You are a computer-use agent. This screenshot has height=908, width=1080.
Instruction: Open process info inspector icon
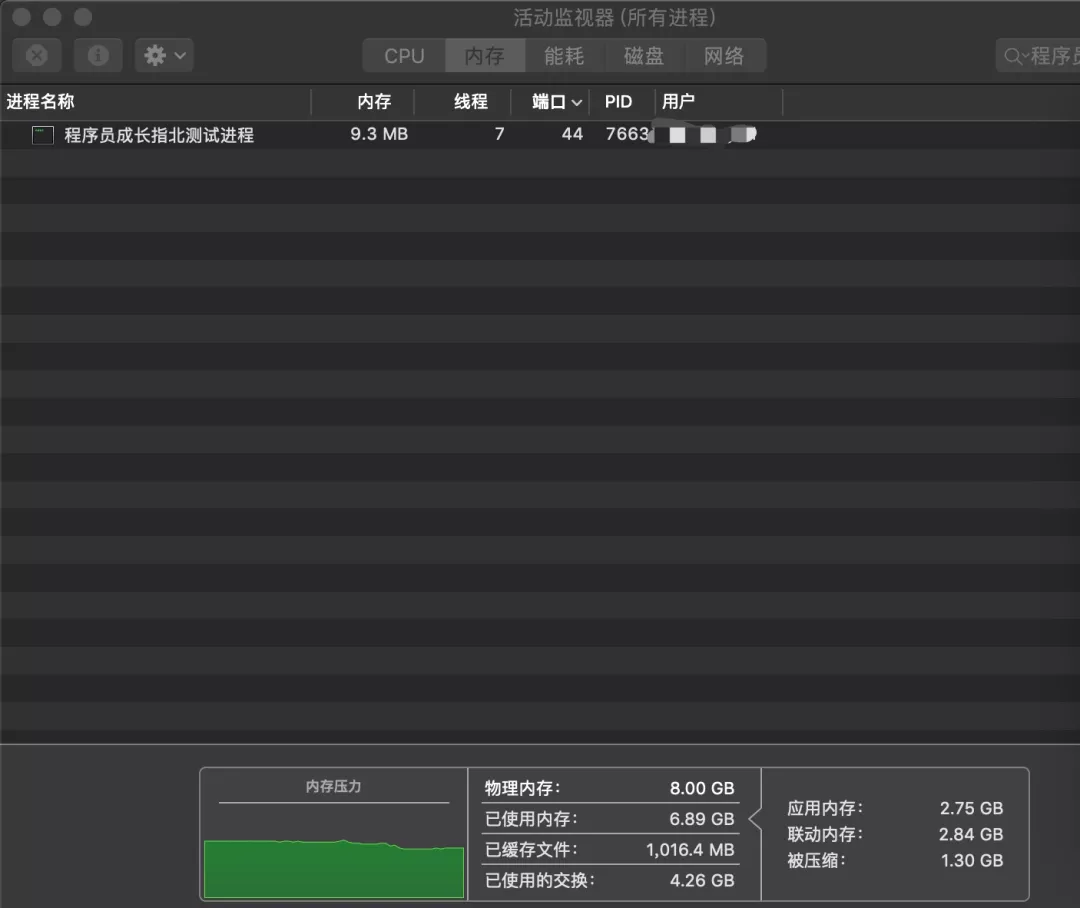(x=98, y=56)
